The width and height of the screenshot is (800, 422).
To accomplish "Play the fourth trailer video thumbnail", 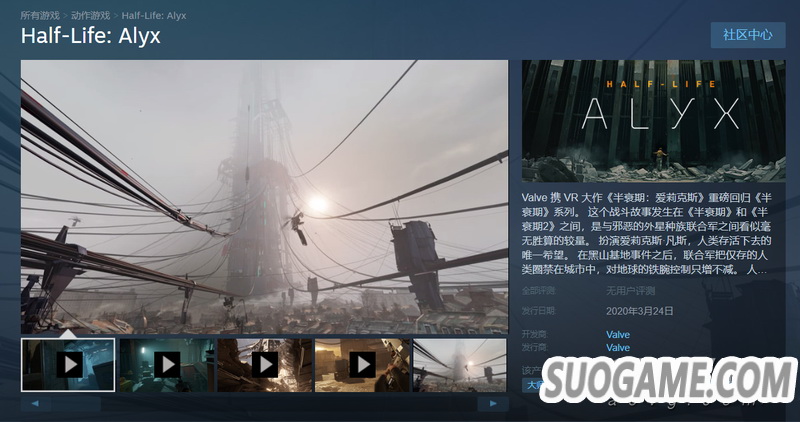I will click(x=362, y=365).
